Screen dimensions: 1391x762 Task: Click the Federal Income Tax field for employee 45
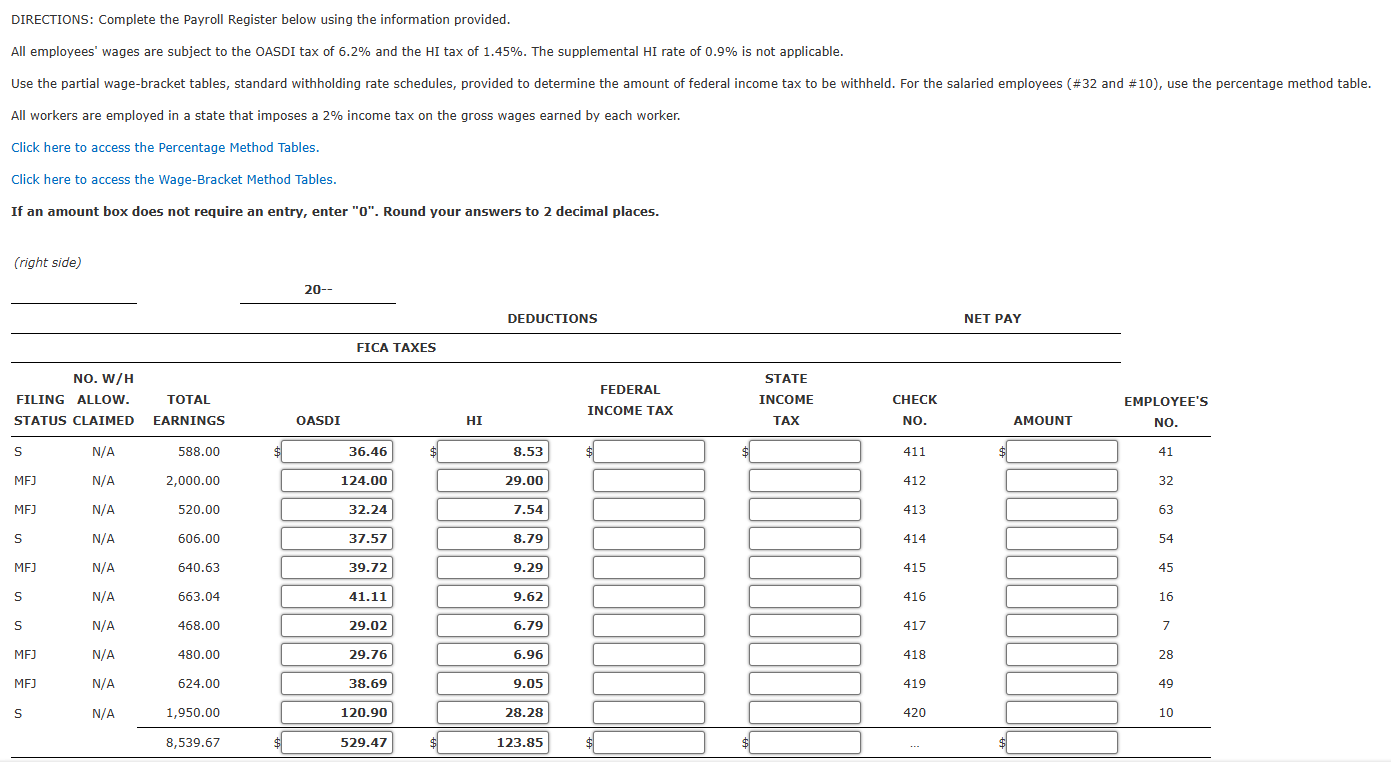[648, 567]
